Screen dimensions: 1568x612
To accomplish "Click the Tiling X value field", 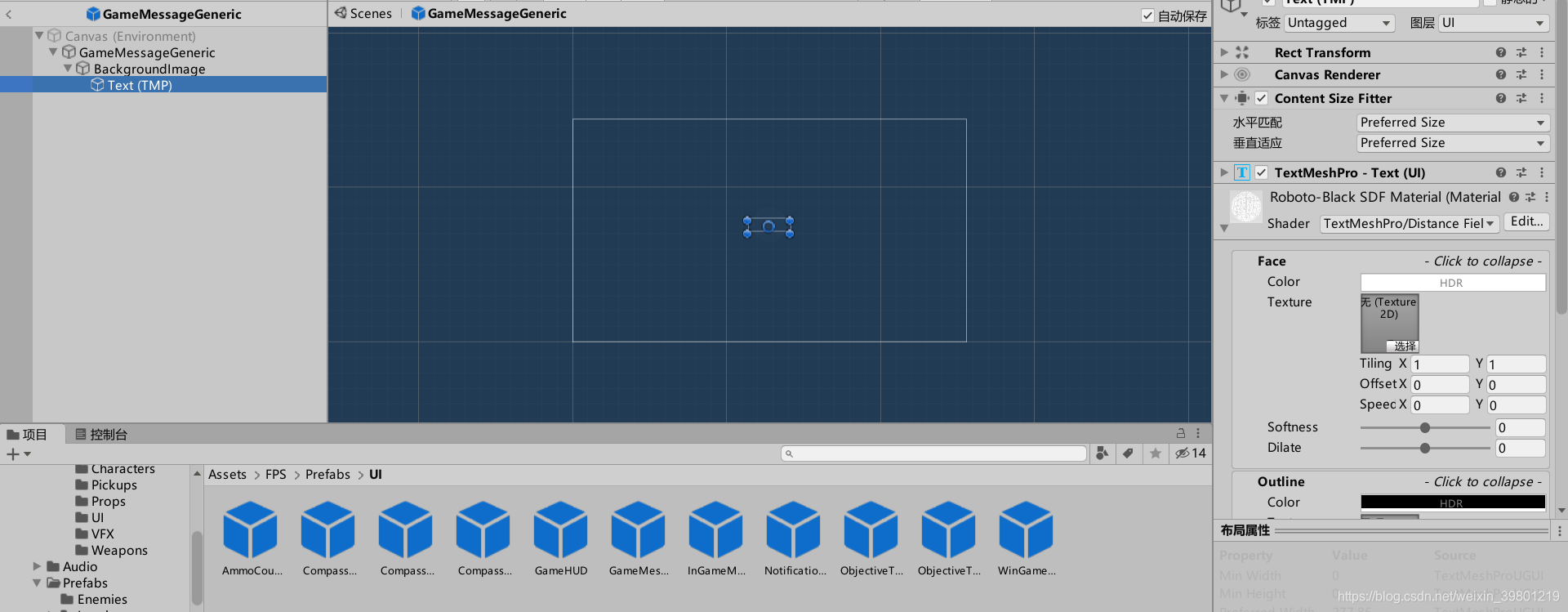I will 1440,364.
